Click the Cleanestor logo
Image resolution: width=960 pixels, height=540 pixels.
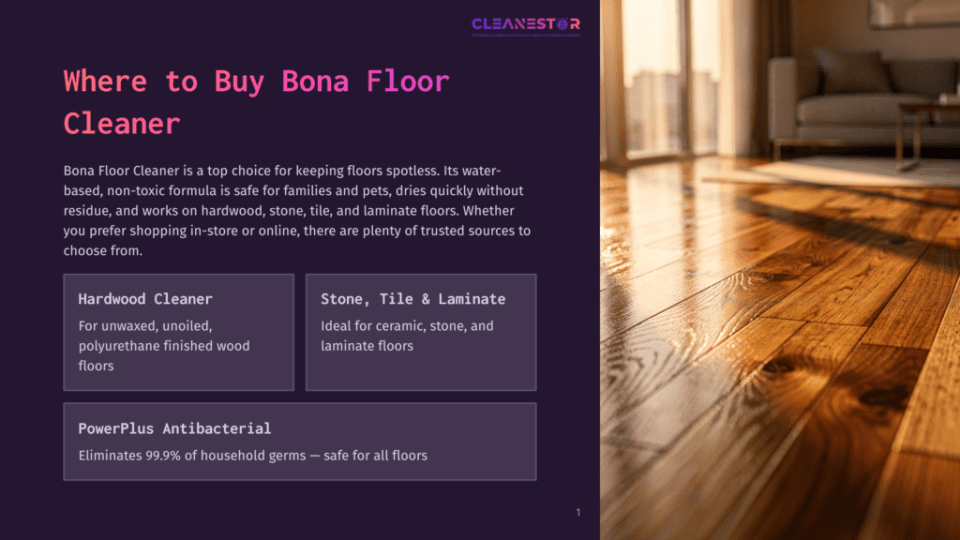[525, 26]
